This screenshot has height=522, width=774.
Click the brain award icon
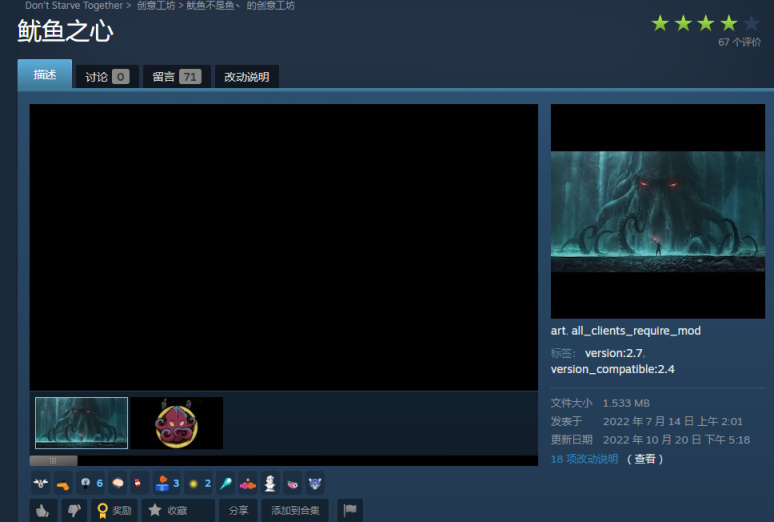click(118, 483)
